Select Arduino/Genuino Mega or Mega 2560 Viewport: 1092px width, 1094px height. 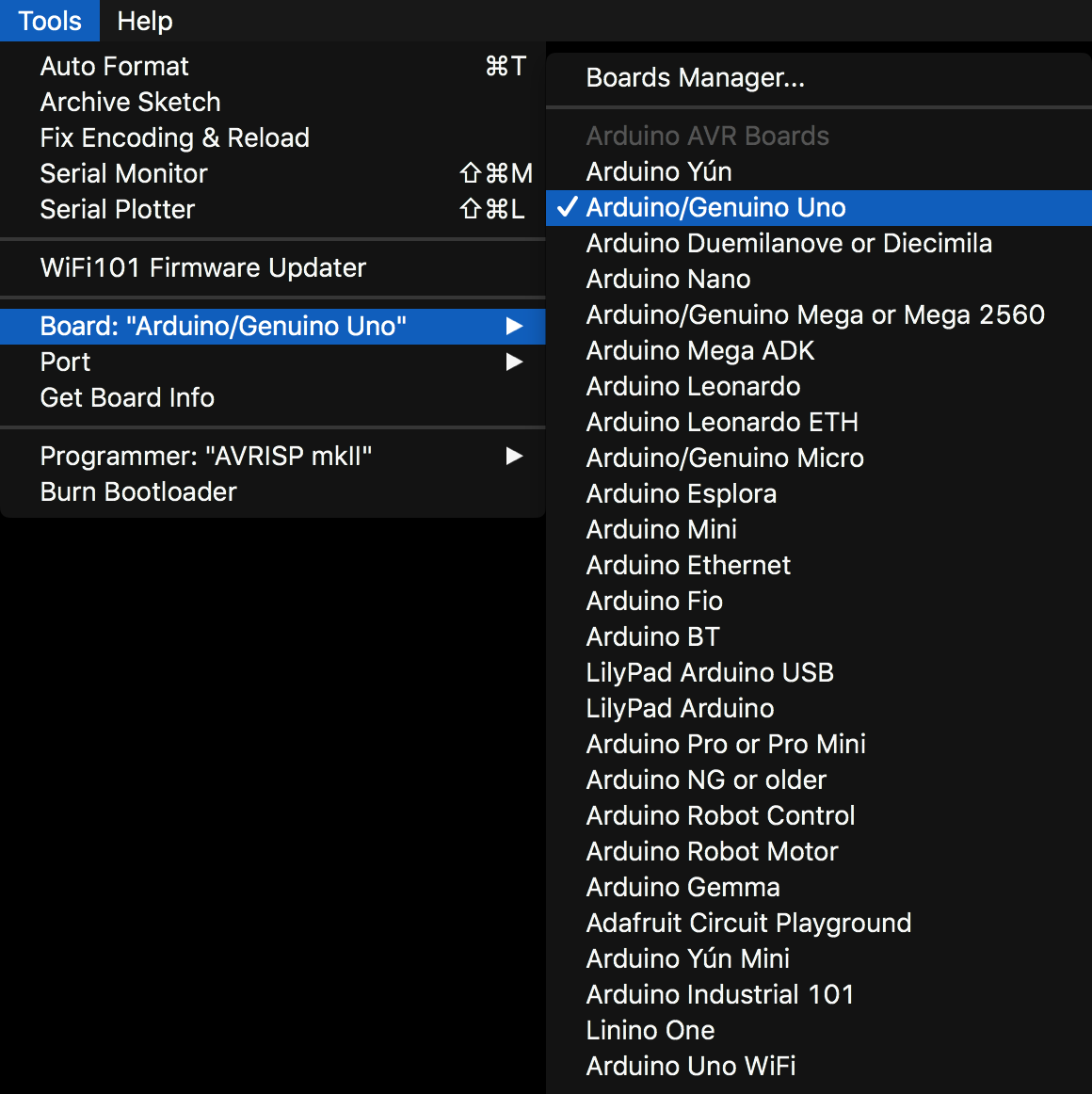[814, 314]
